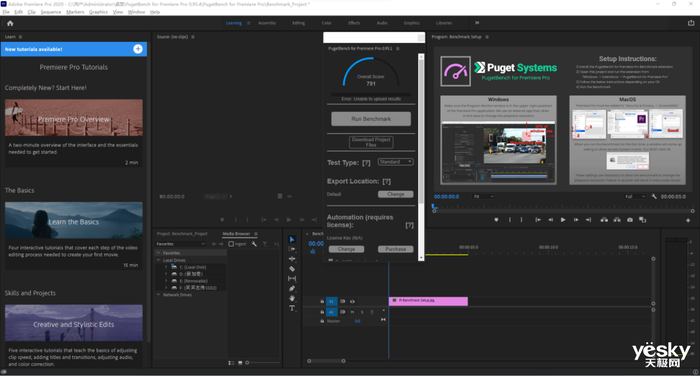Expand the C: Local Disk drive
The width and height of the screenshot is (700, 376).
[x=166, y=267]
